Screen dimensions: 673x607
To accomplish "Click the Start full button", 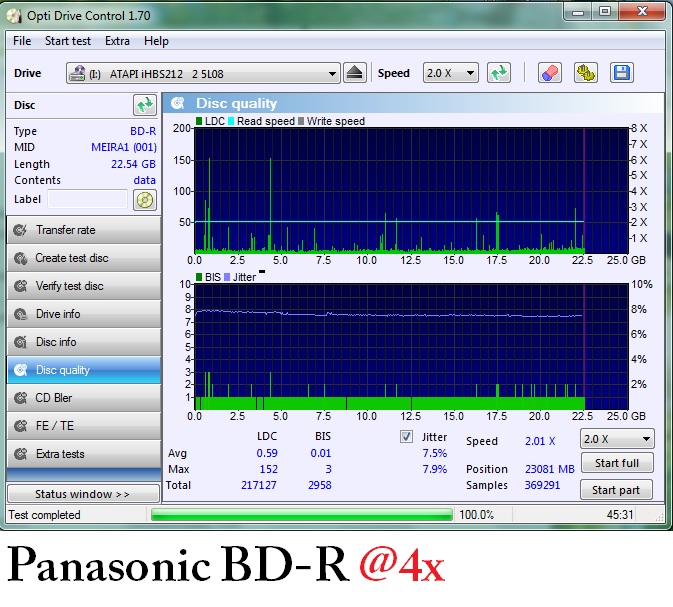I will (617, 463).
